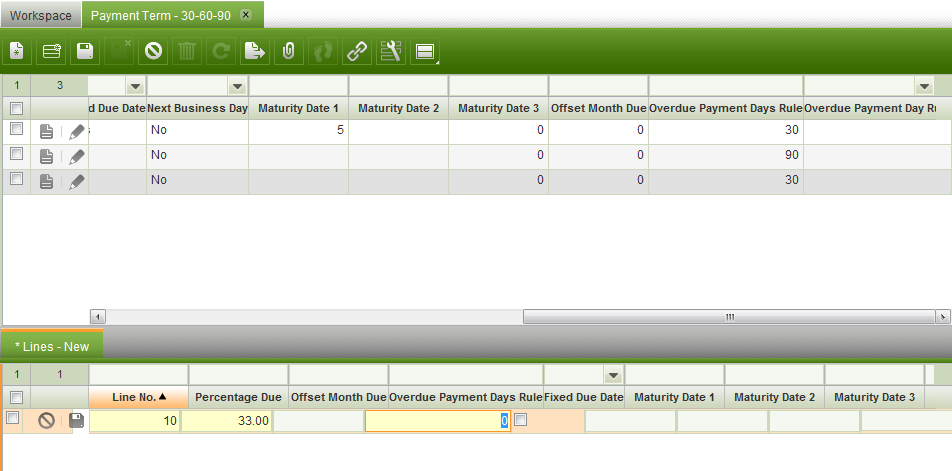Select the Lines - New subtab
This screenshot has height=471, width=952.
pyautogui.click(x=52, y=347)
